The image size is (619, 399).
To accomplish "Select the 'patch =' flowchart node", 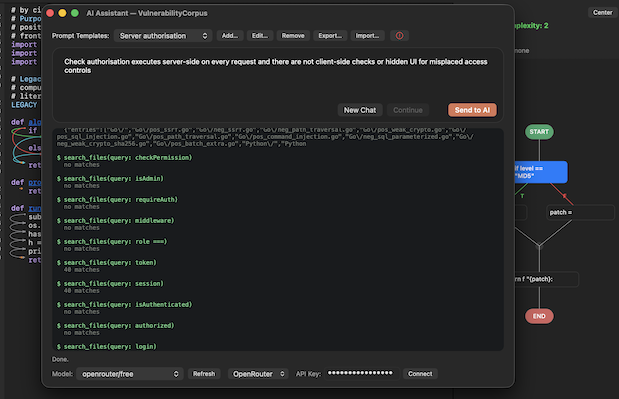I will tap(580, 212).
